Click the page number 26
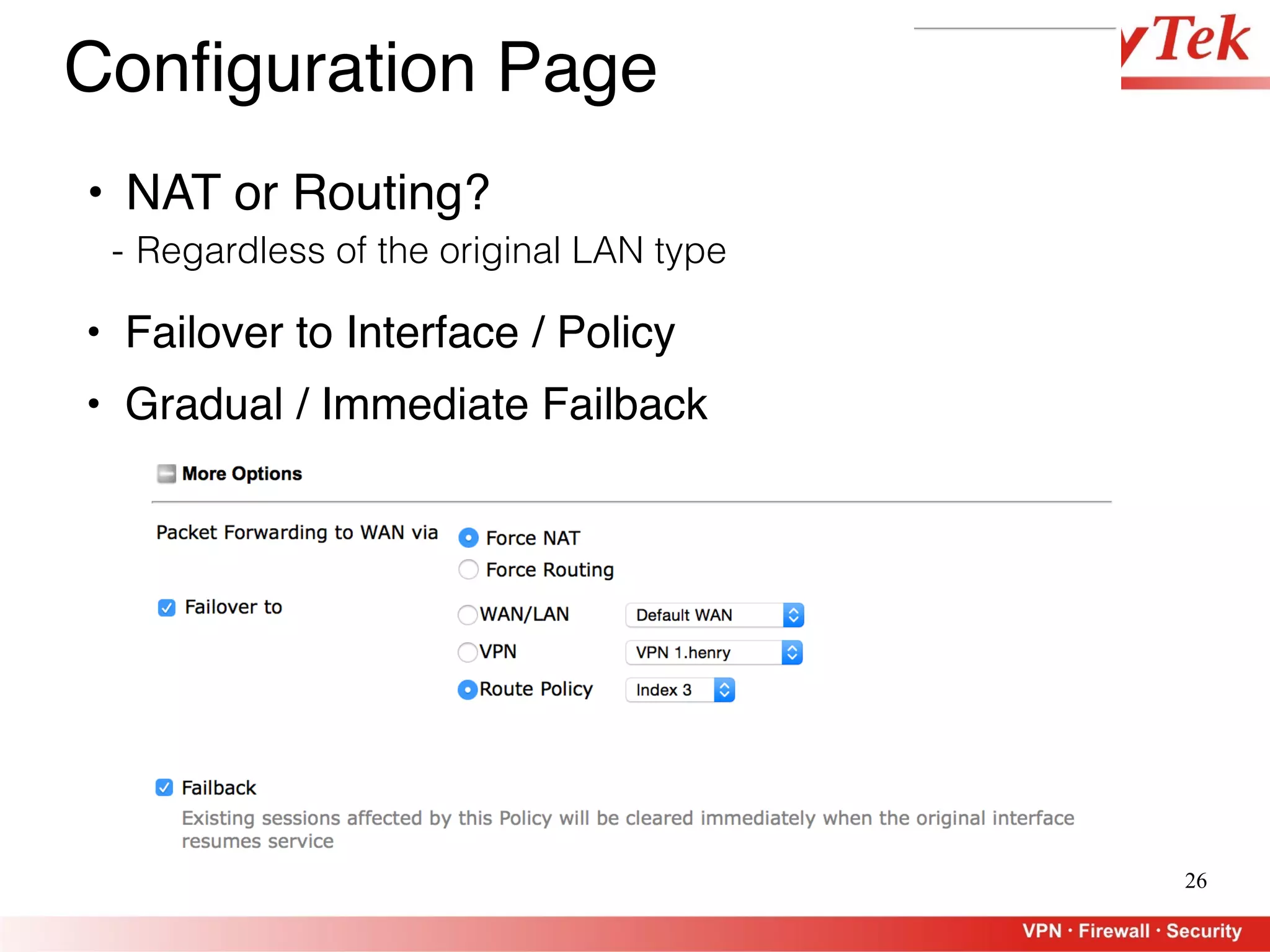 click(x=1196, y=881)
